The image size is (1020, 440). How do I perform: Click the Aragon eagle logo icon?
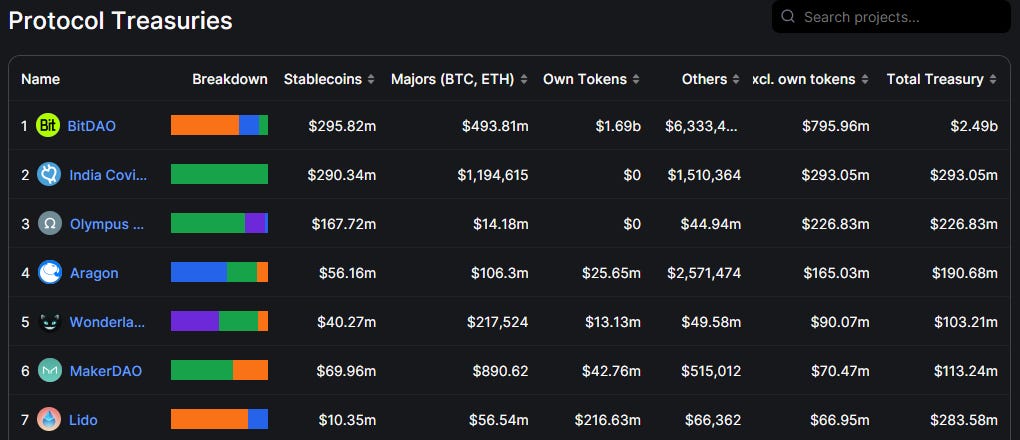pos(49,273)
